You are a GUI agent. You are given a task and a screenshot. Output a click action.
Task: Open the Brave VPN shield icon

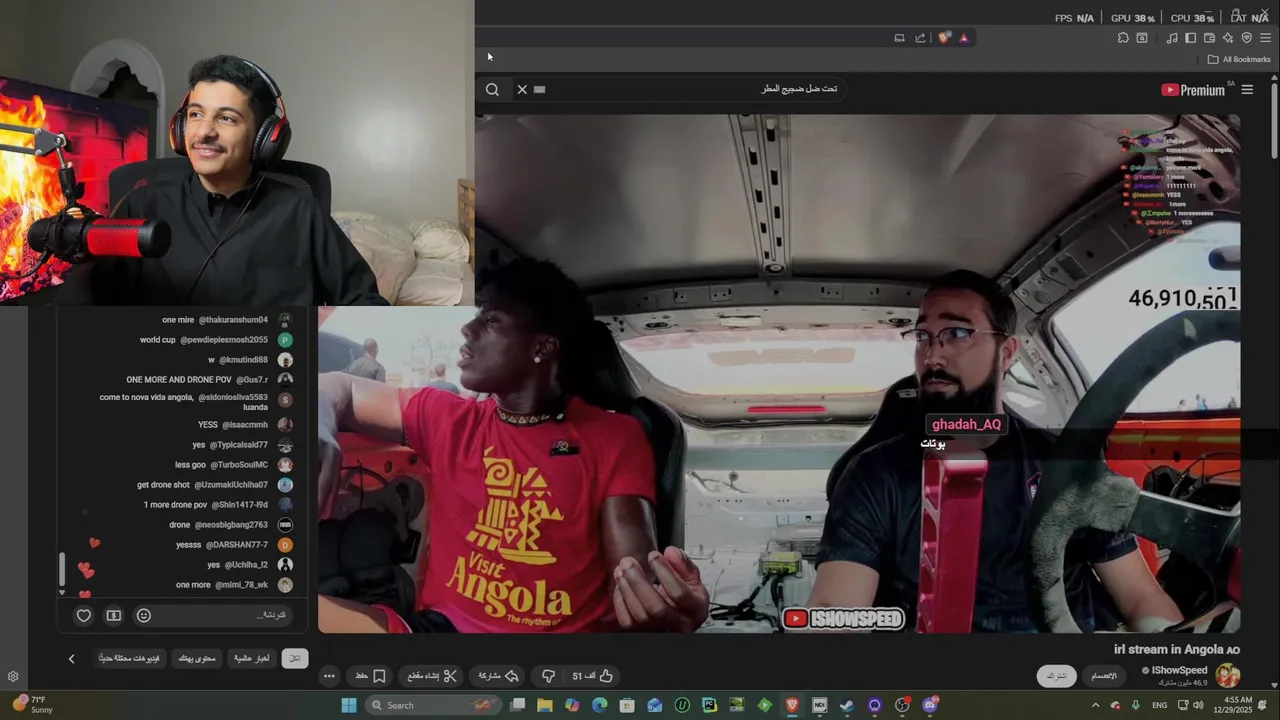coord(1246,38)
